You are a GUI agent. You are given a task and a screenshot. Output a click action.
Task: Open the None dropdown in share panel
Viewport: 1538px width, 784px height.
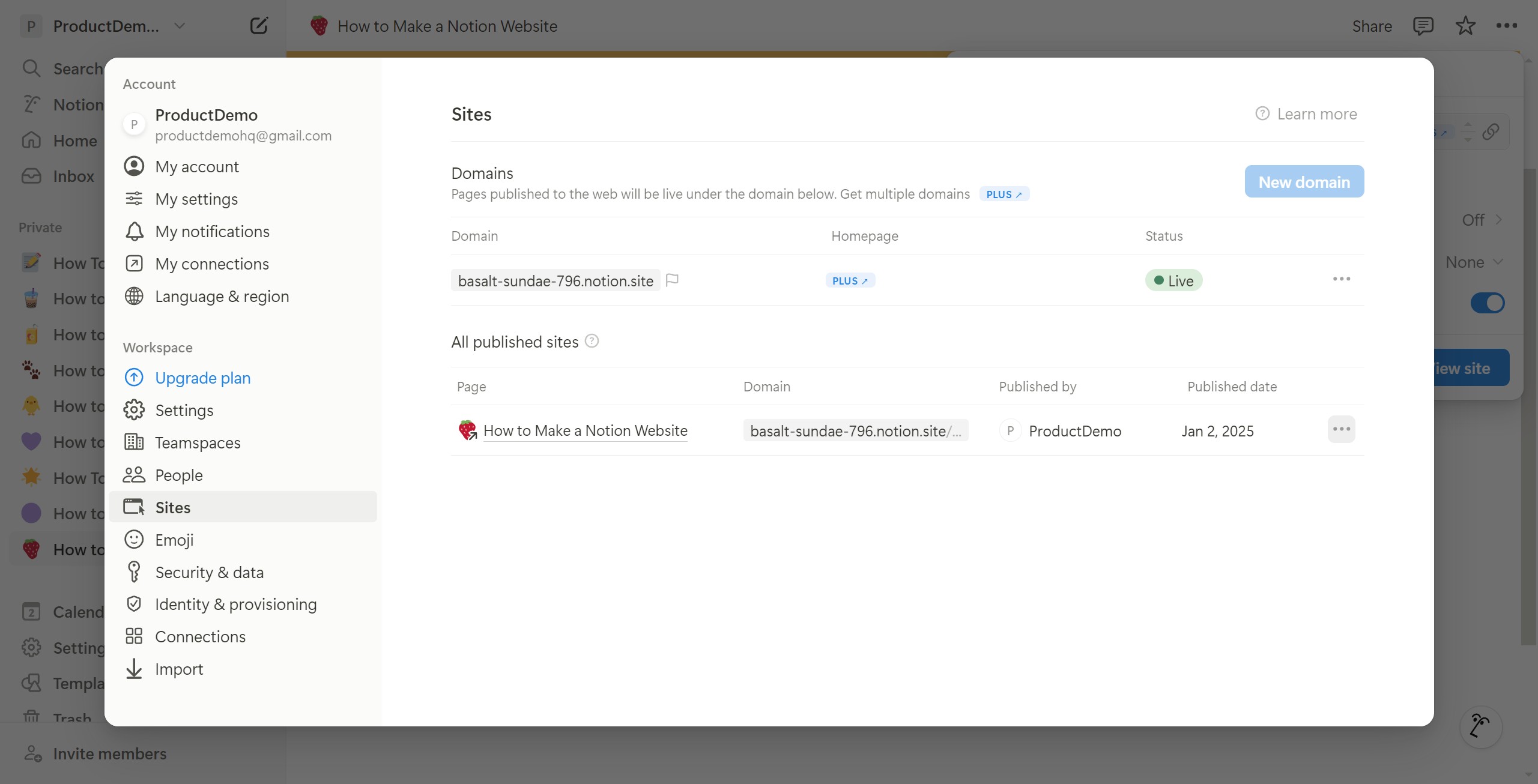click(1473, 262)
